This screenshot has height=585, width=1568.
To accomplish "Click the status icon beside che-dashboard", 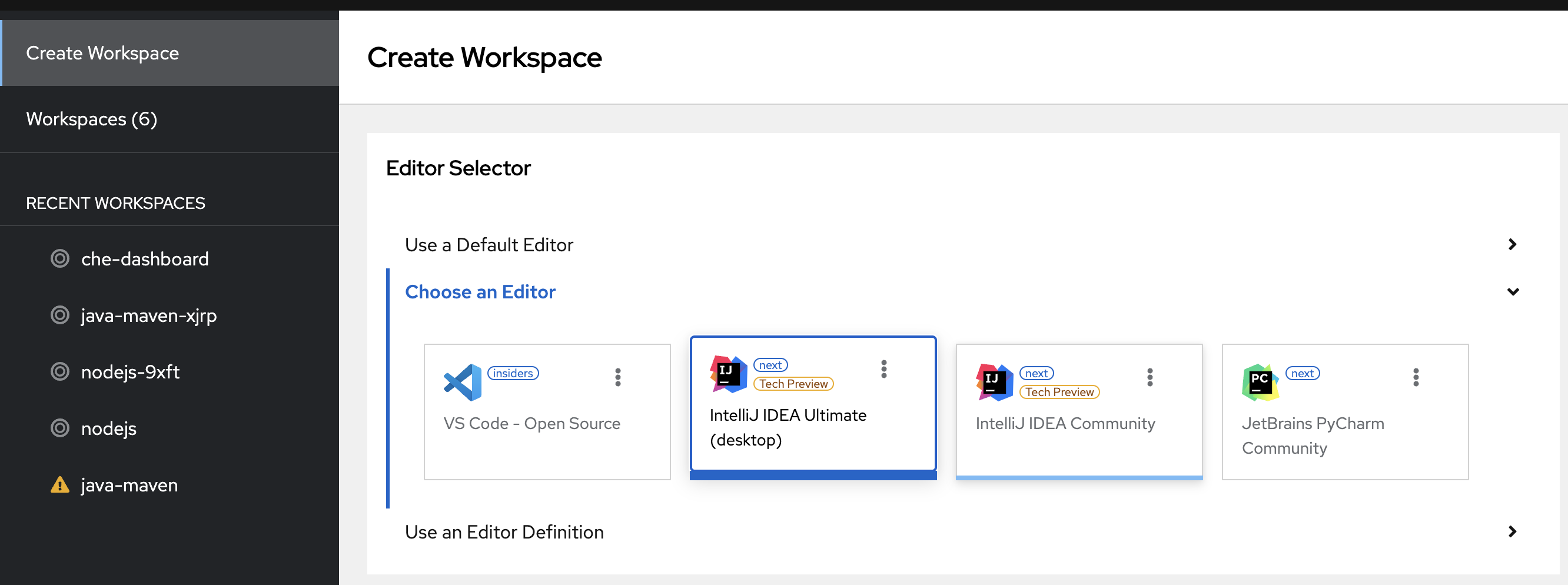I will (x=60, y=258).
